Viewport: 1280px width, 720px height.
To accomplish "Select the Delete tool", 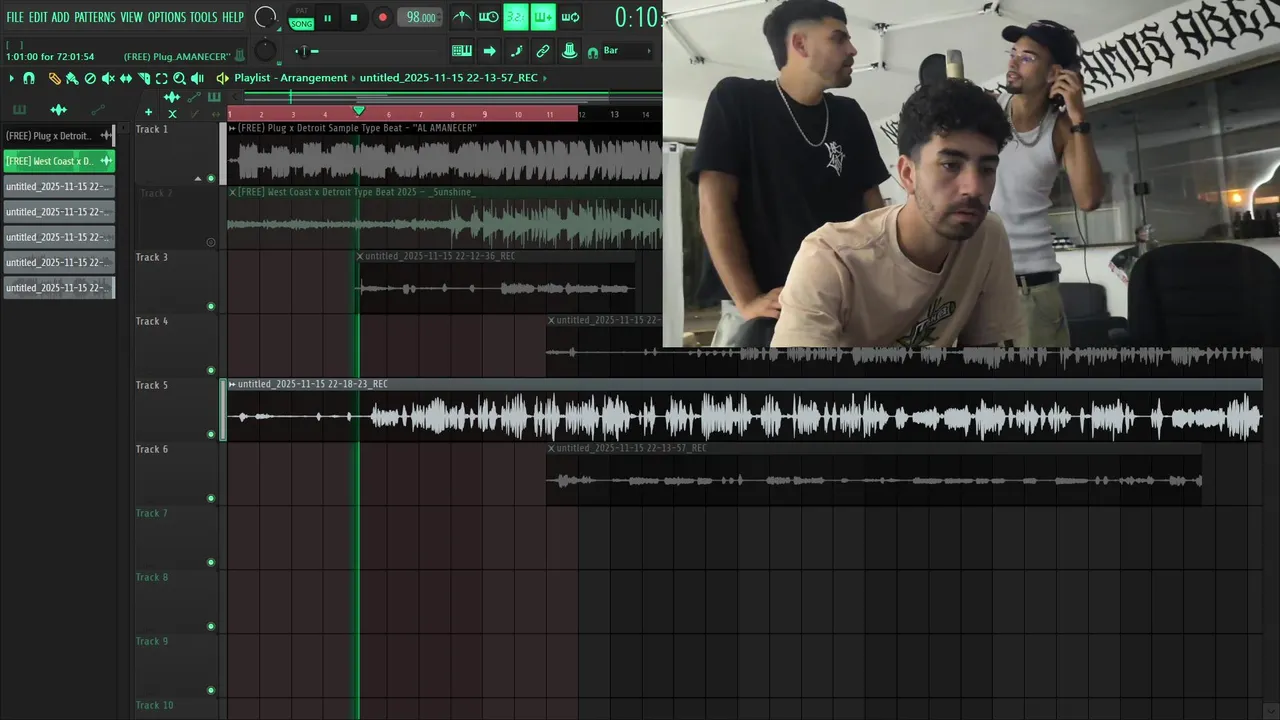I will tap(90, 78).
